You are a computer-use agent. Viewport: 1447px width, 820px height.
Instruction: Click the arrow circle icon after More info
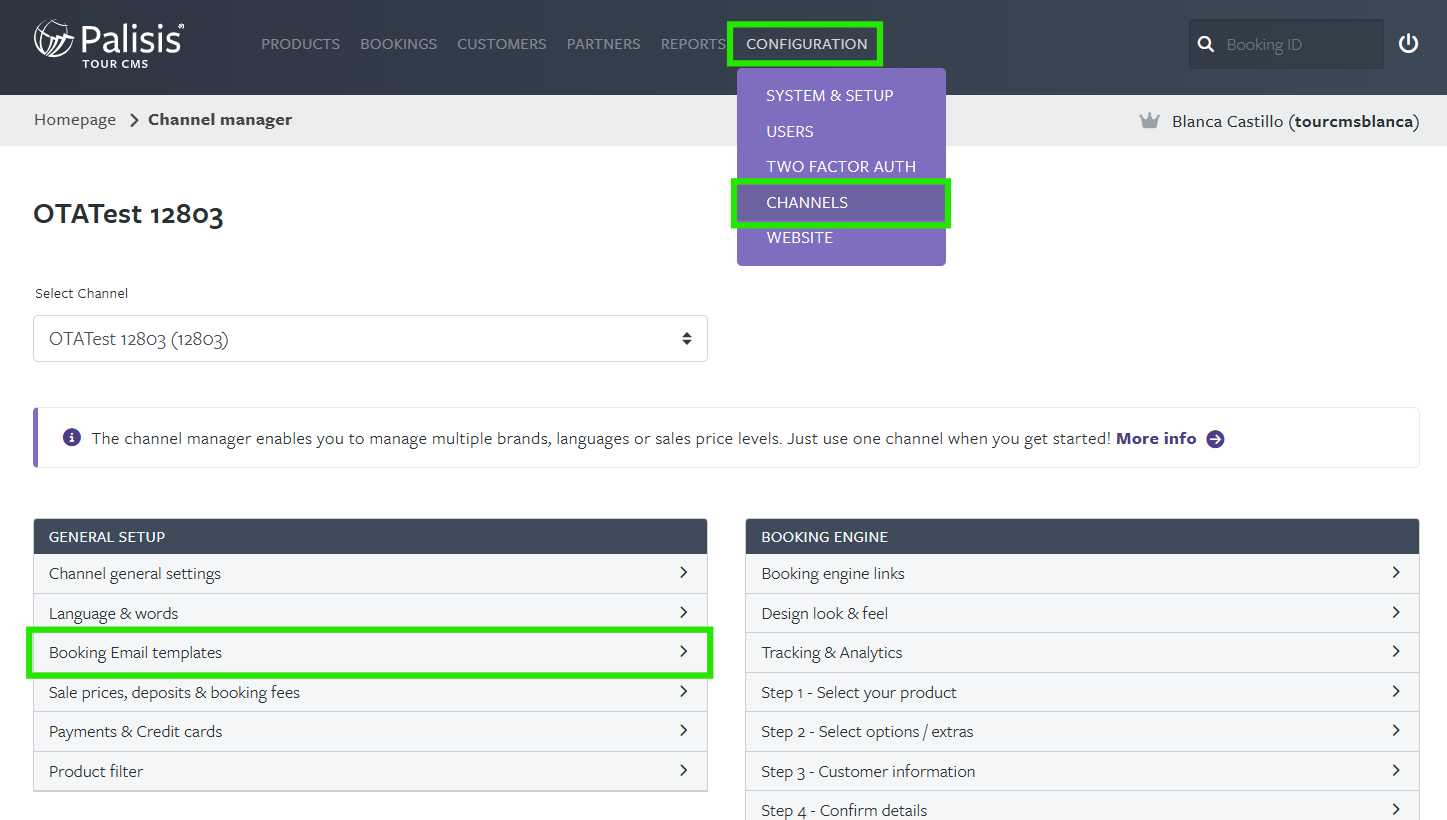pos(1215,439)
